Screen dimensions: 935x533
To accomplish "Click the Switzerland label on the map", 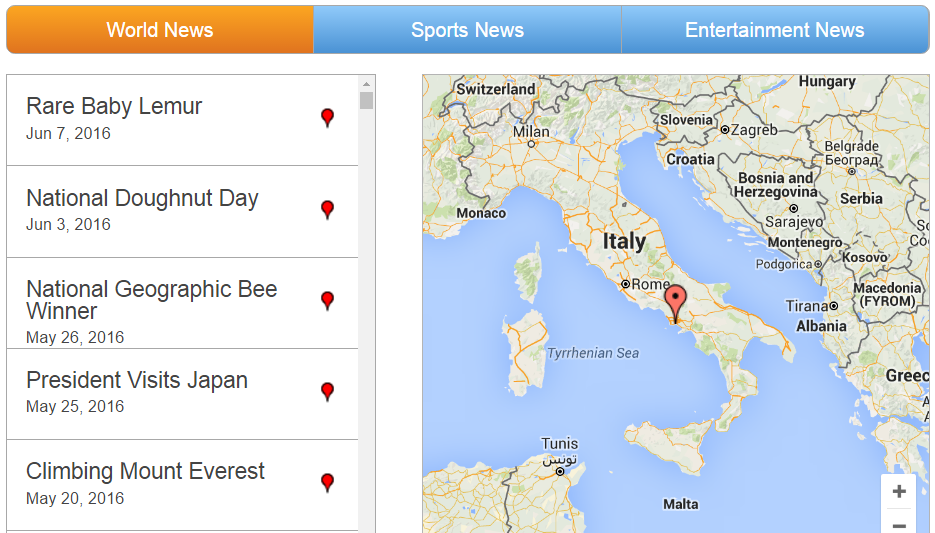I will (x=496, y=89).
